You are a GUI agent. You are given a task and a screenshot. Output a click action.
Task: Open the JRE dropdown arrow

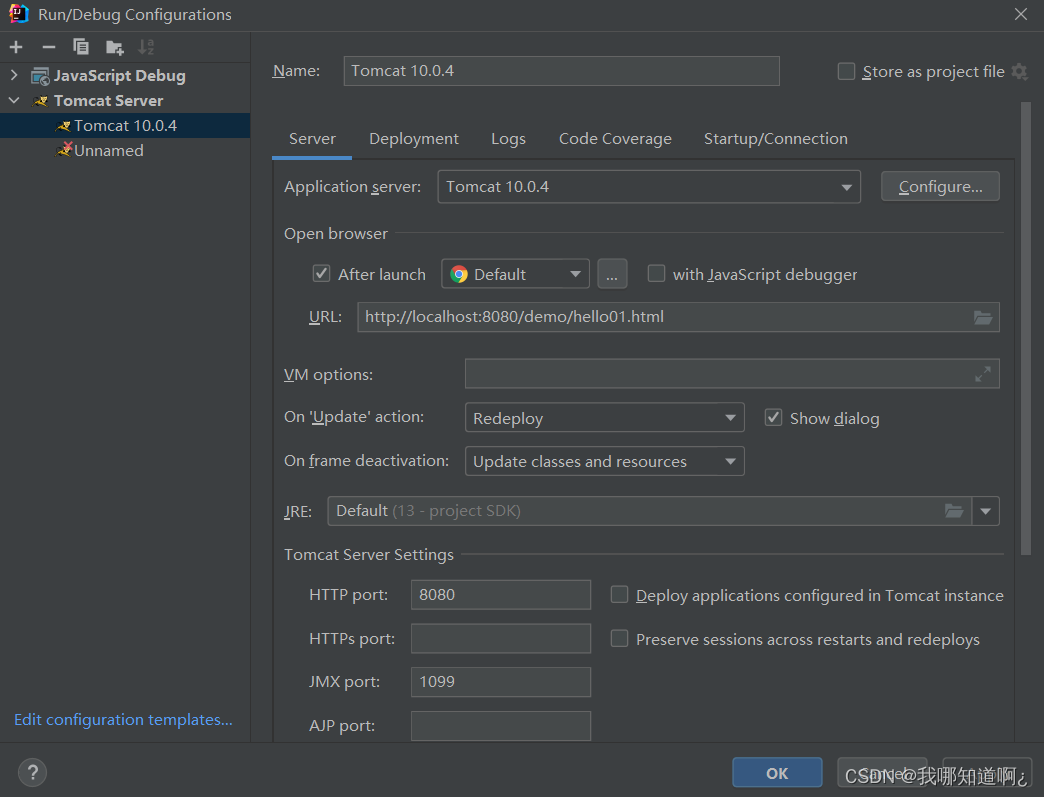(985, 511)
